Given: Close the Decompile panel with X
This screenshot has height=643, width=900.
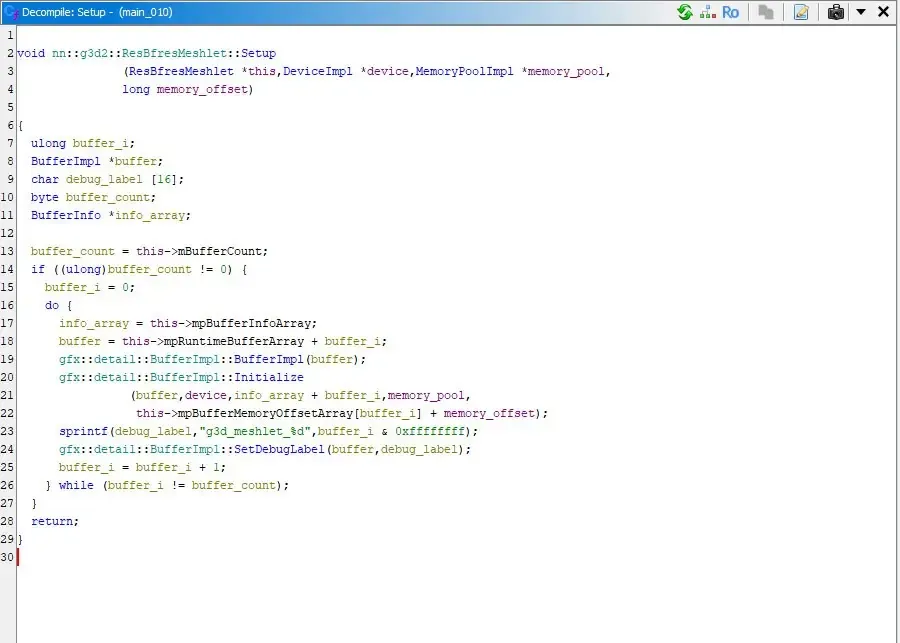Looking at the screenshot, I should [884, 11].
